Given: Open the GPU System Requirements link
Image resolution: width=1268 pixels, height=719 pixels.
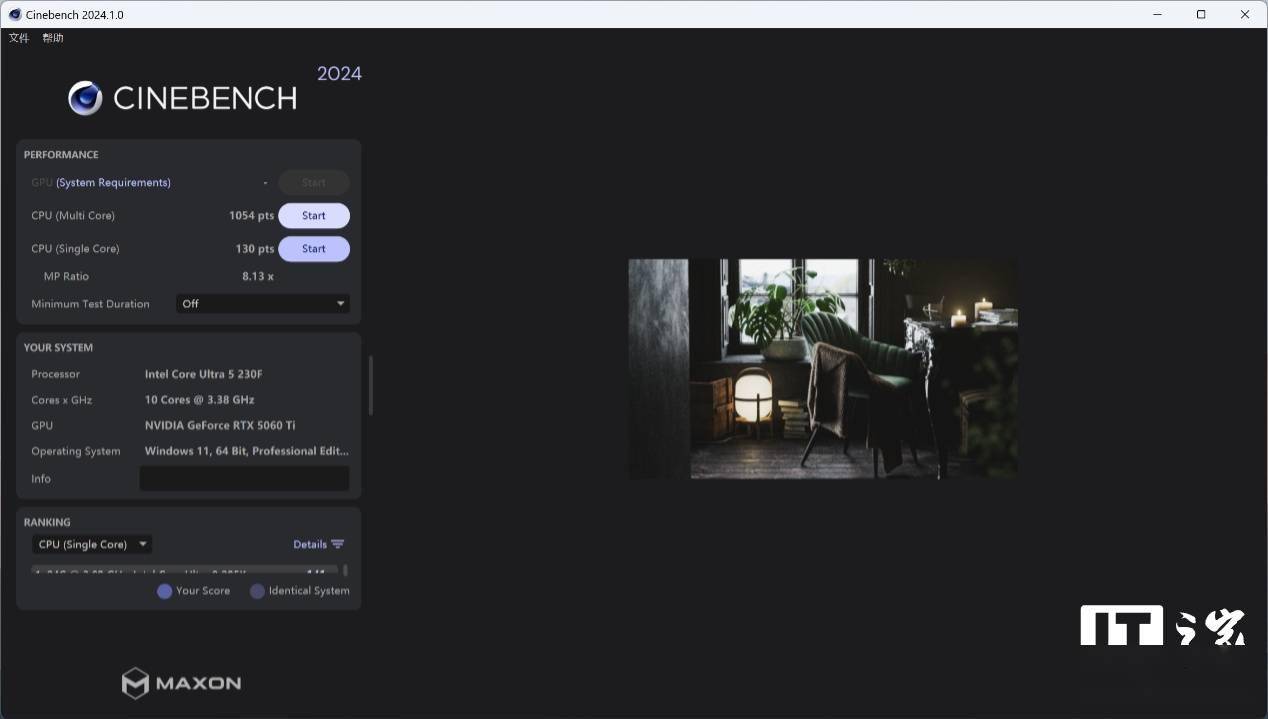Looking at the screenshot, I should [113, 183].
